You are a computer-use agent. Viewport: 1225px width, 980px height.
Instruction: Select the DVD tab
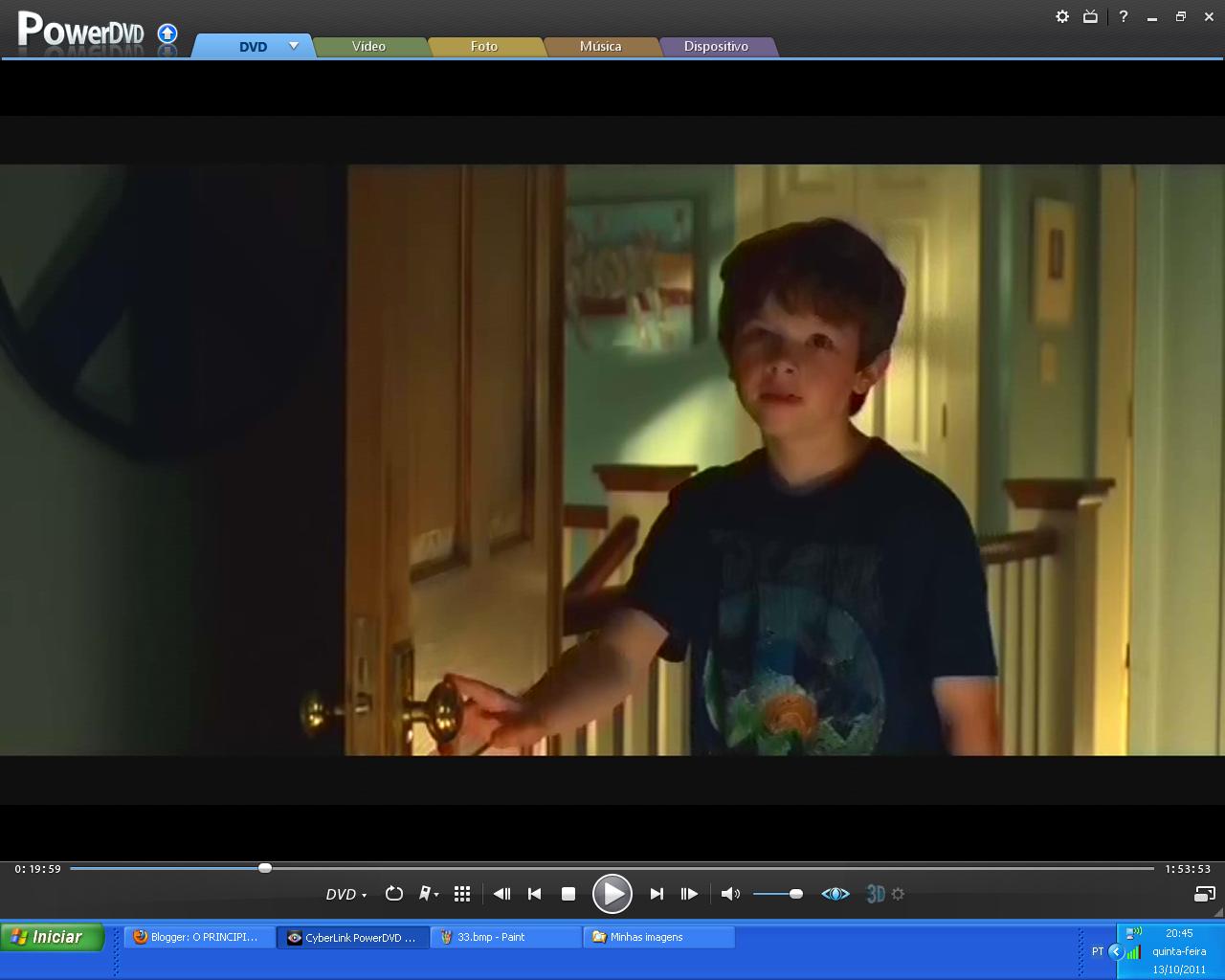253,46
